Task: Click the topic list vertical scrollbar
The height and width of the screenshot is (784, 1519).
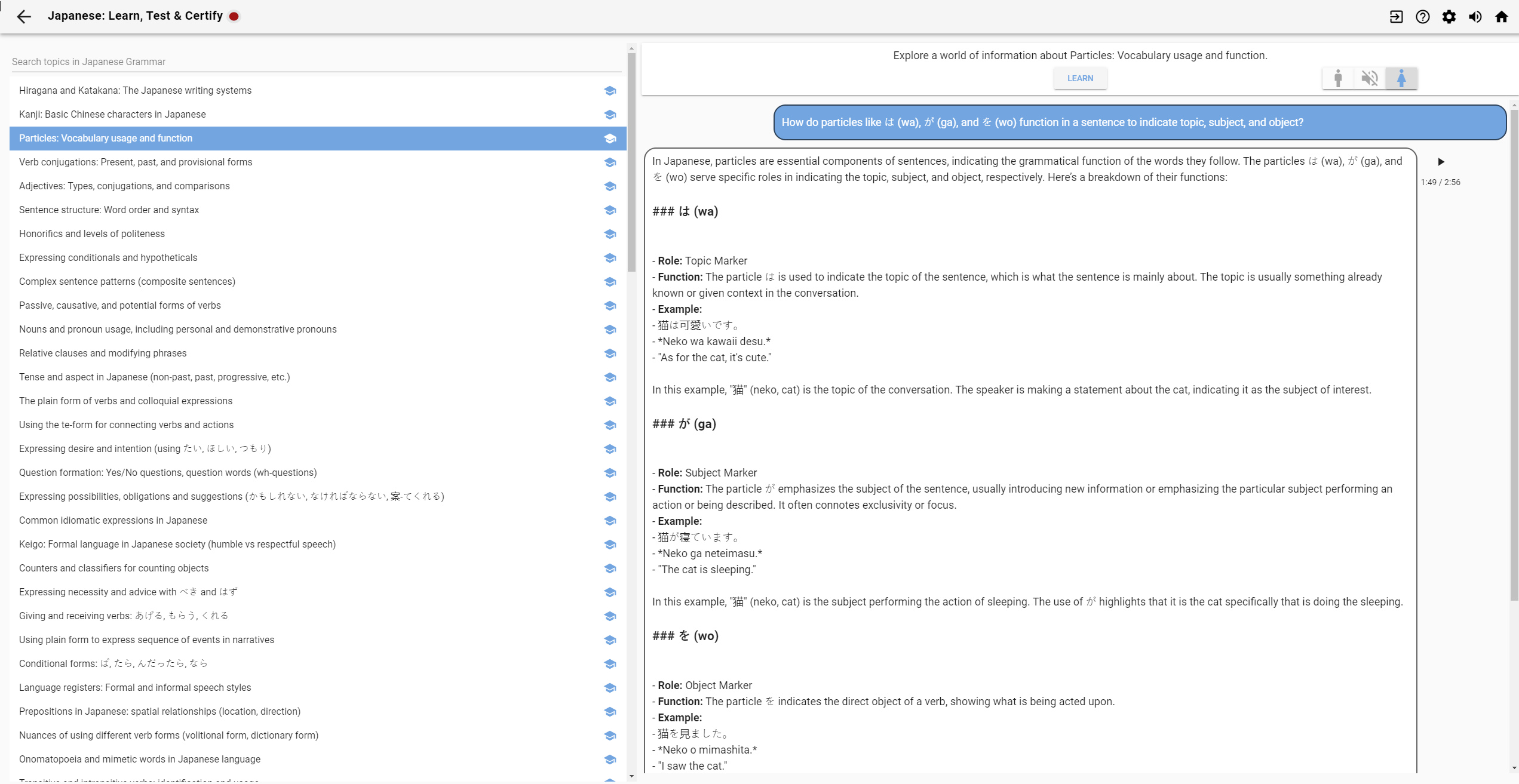Action: (631, 162)
